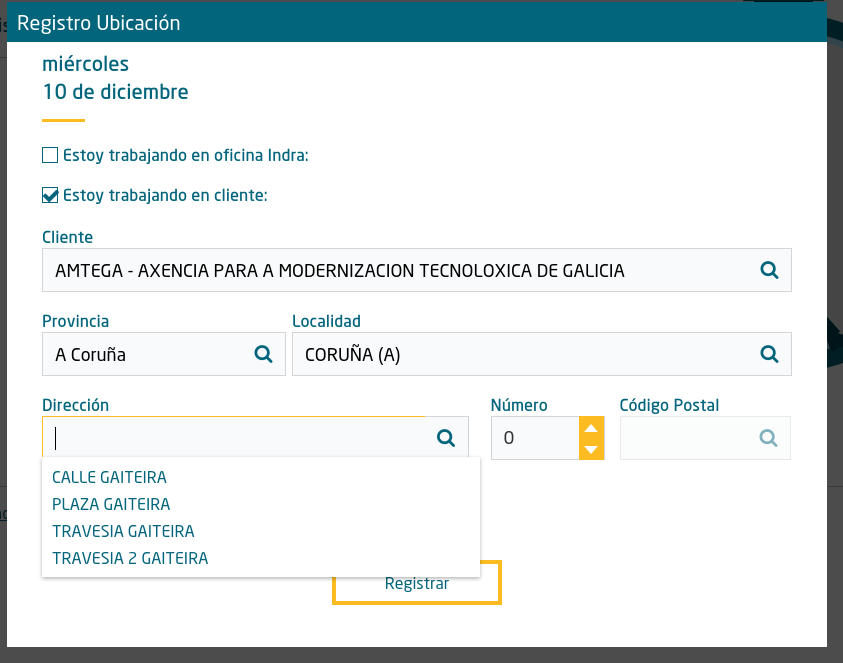Viewport: 843px width, 663px height.
Task: Decrease Número with the down arrow
Action: 591,449
